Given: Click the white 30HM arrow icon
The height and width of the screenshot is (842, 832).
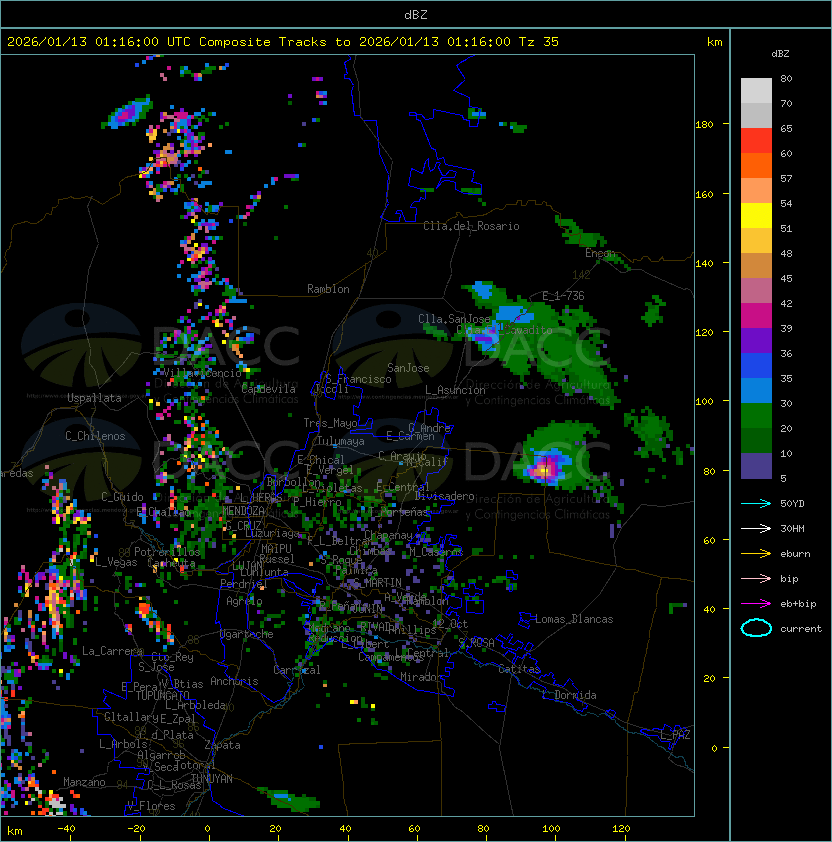Looking at the screenshot, I should pyautogui.click(x=755, y=528).
